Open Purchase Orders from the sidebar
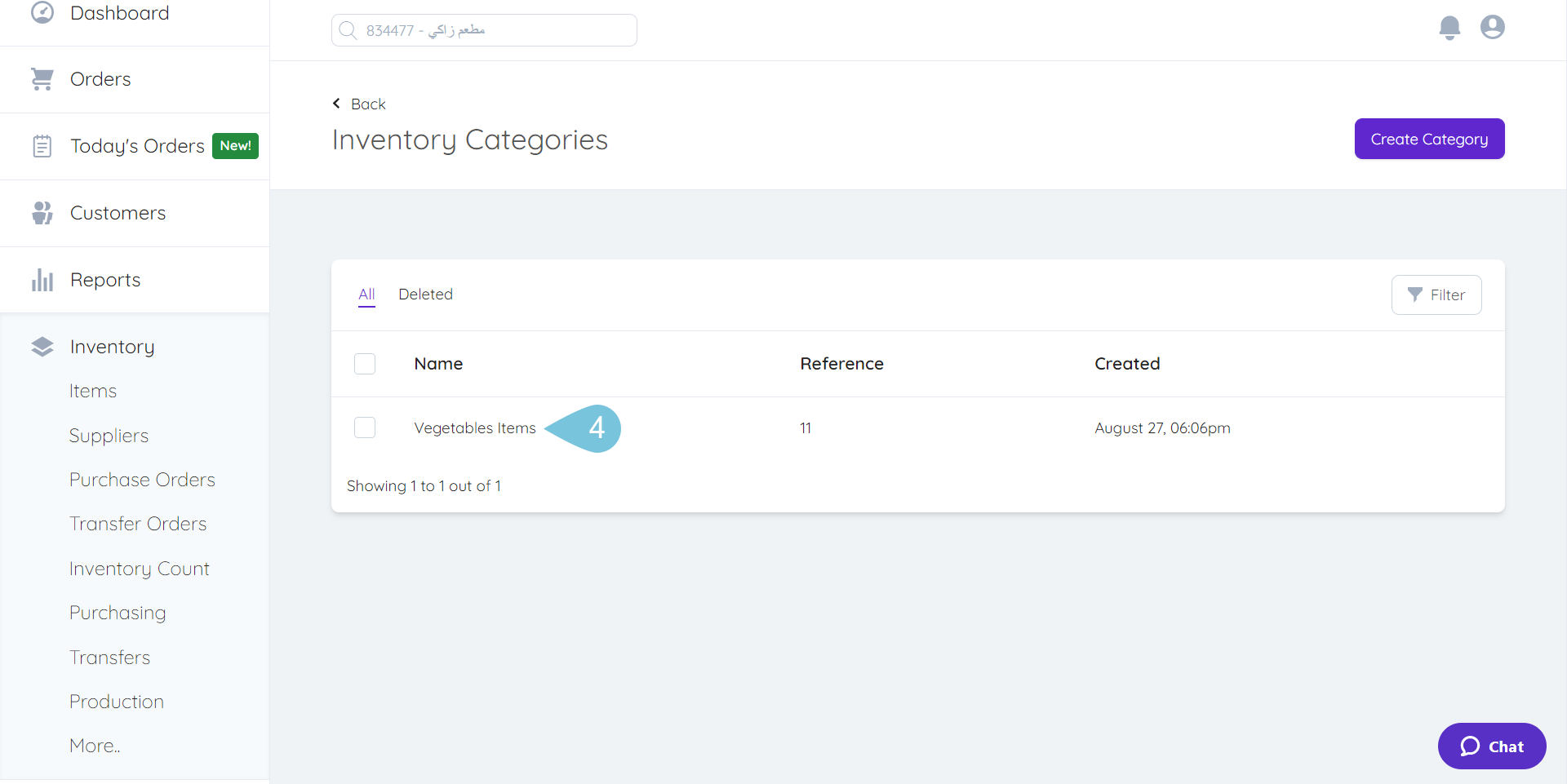 [142, 479]
